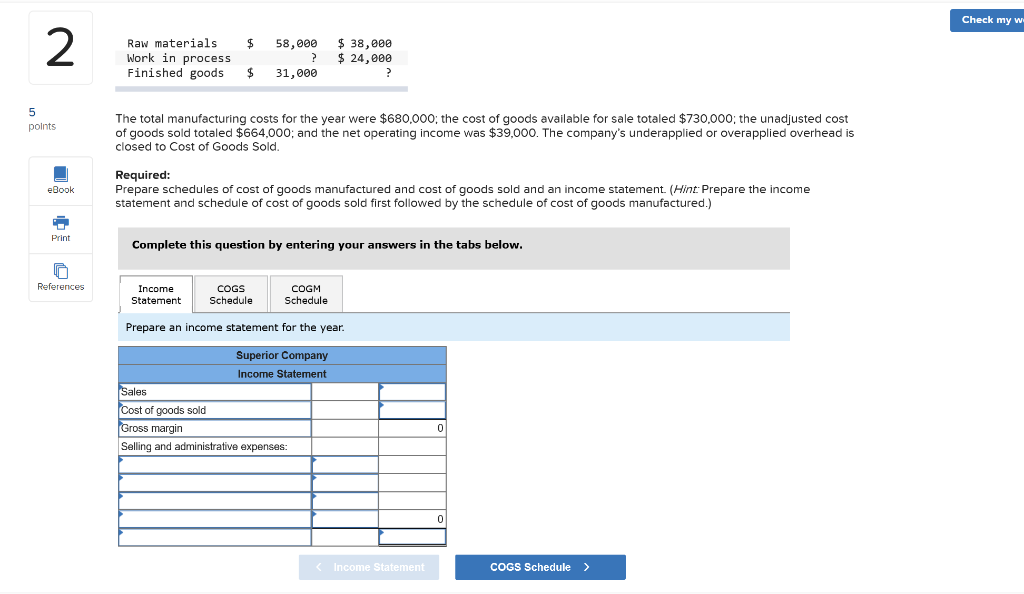Open the COGM Schedule tab
Image resolution: width=1024 pixels, height=594 pixels.
tap(306, 294)
